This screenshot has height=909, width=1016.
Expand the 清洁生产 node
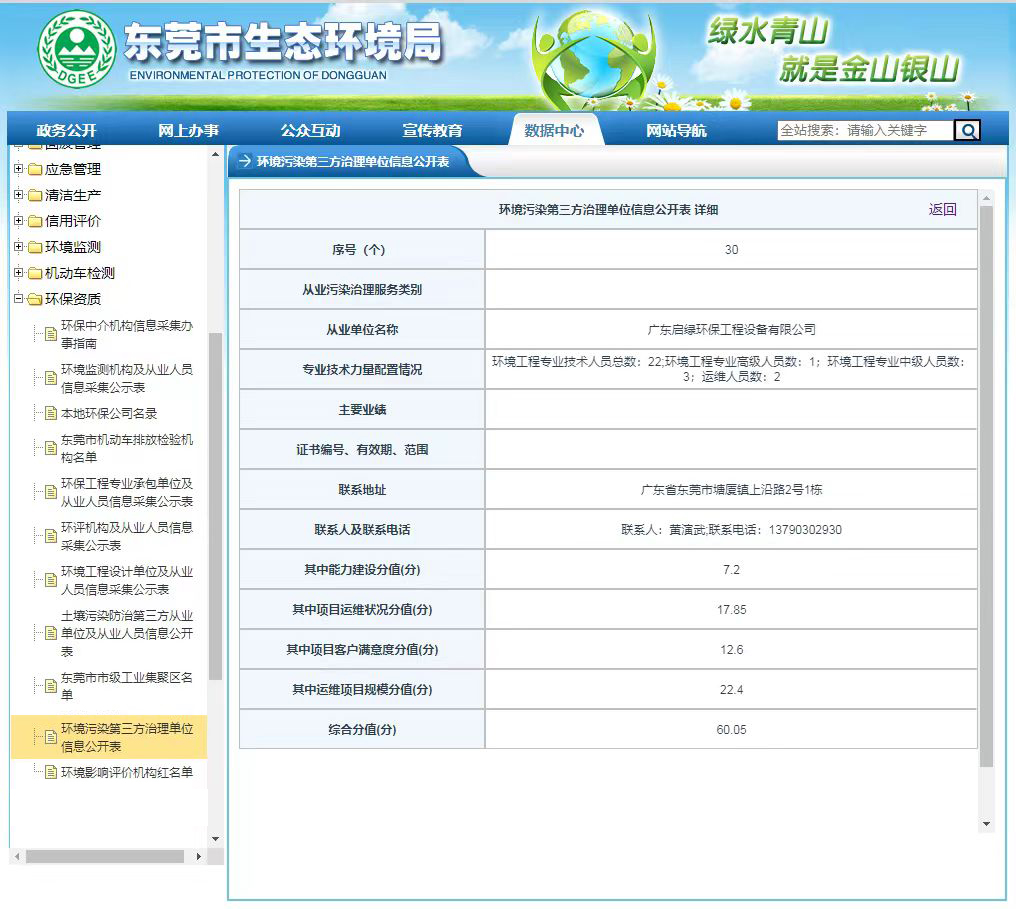18,194
